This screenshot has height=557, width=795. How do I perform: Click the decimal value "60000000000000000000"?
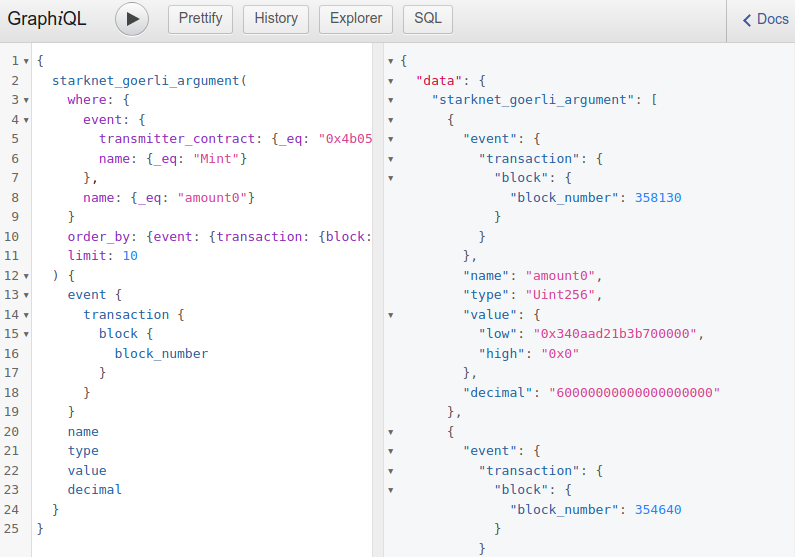click(x=634, y=393)
